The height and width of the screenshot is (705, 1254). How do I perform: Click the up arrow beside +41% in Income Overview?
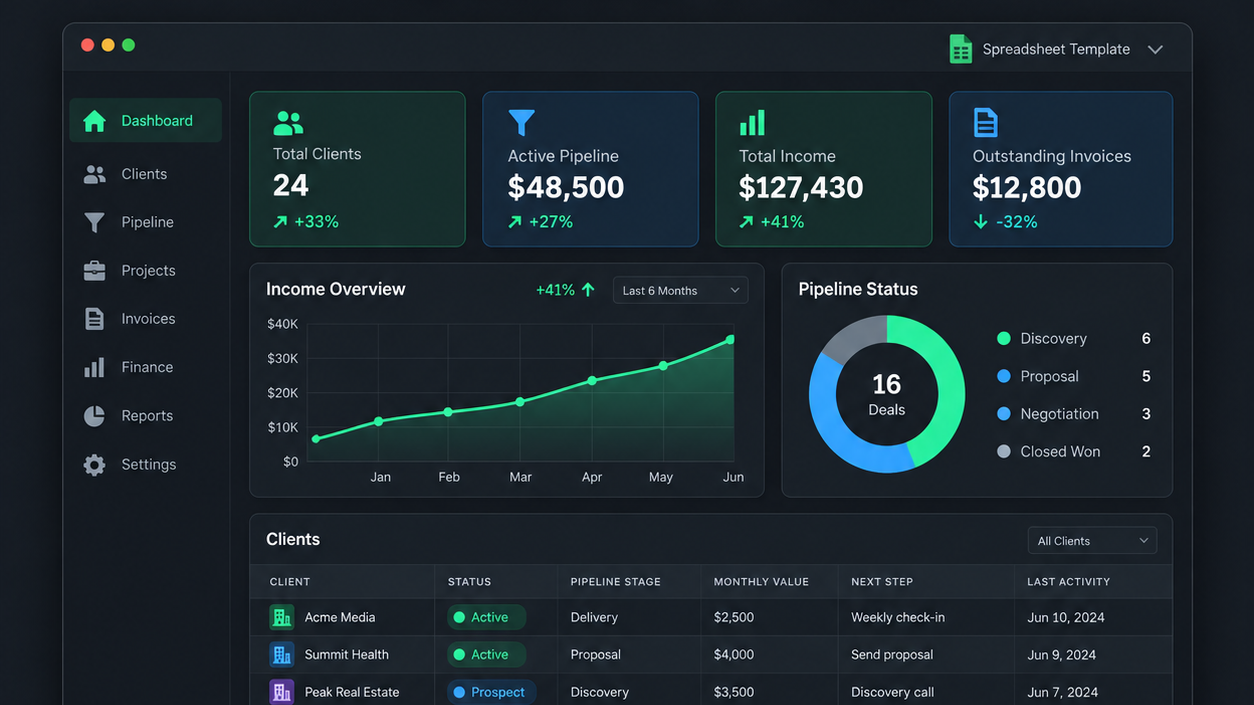pyautogui.click(x=588, y=290)
